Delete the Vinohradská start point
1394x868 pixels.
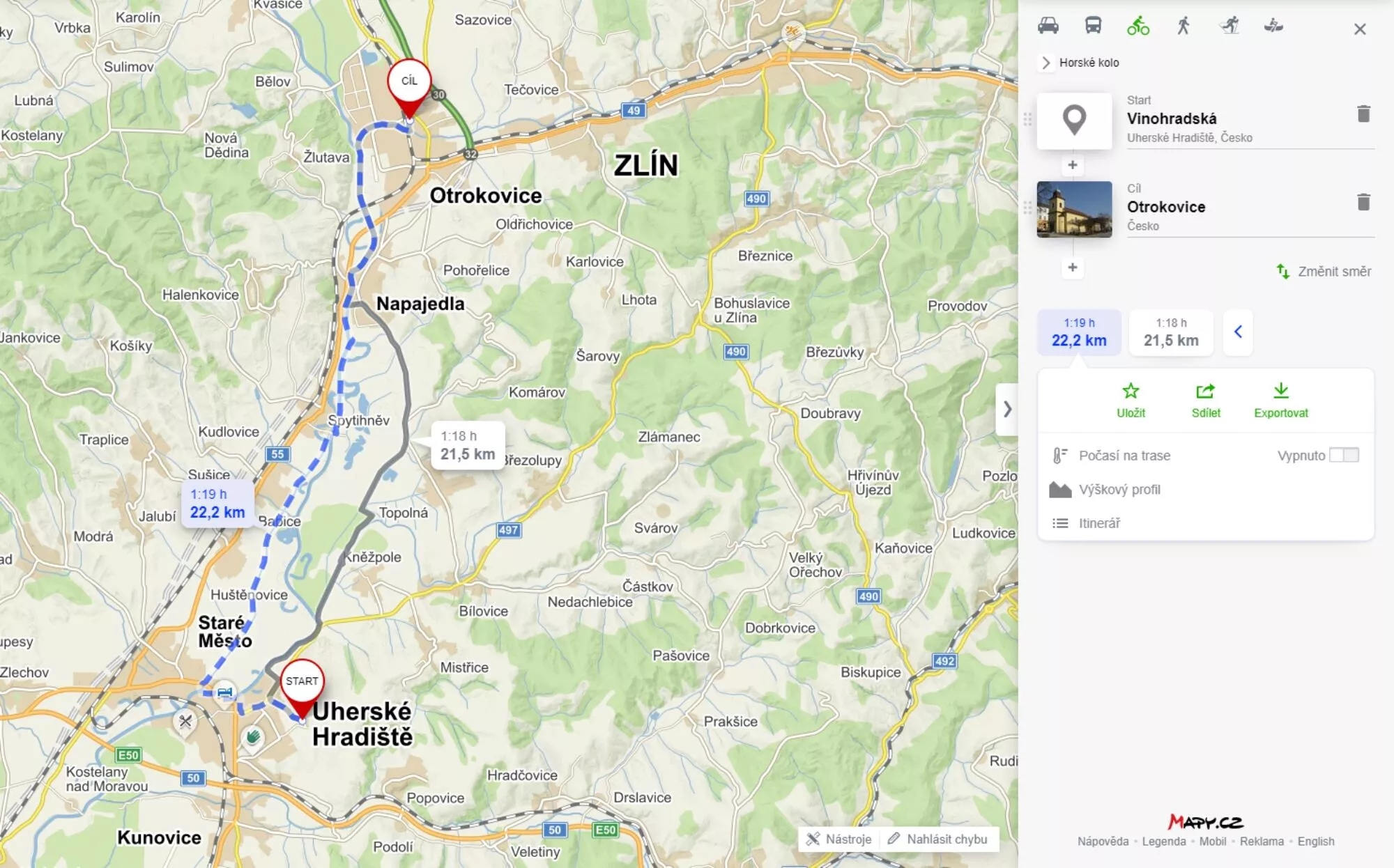[1363, 114]
